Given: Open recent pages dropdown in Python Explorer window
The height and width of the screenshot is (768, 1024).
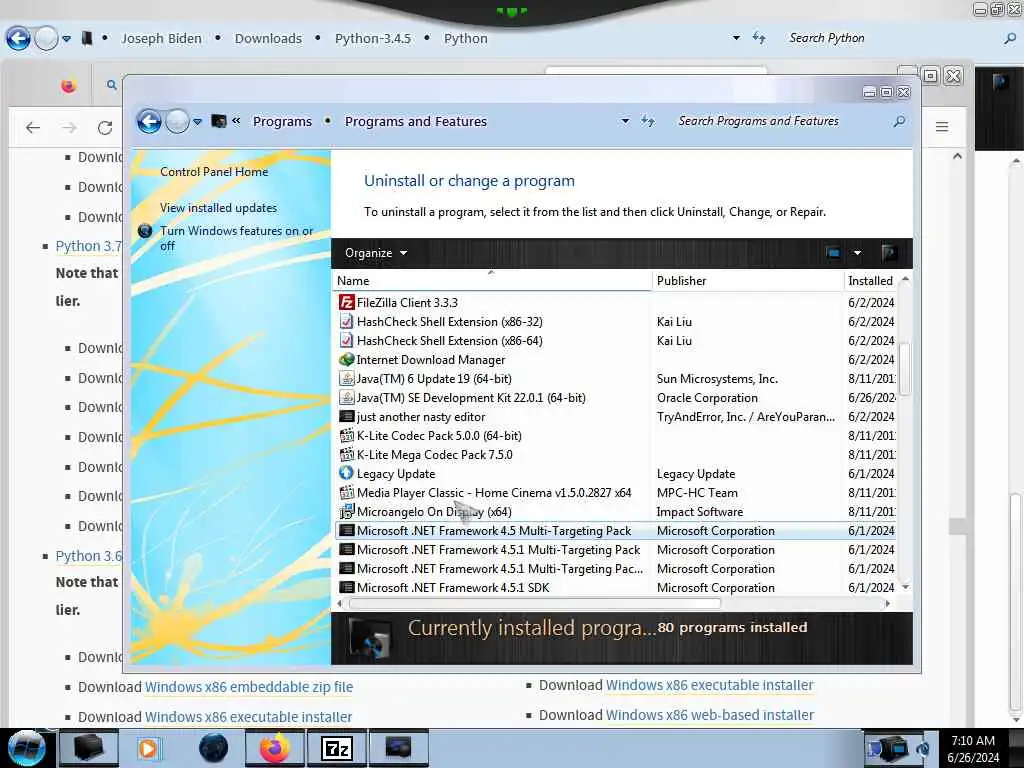Looking at the screenshot, I should (x=66, y=39).
